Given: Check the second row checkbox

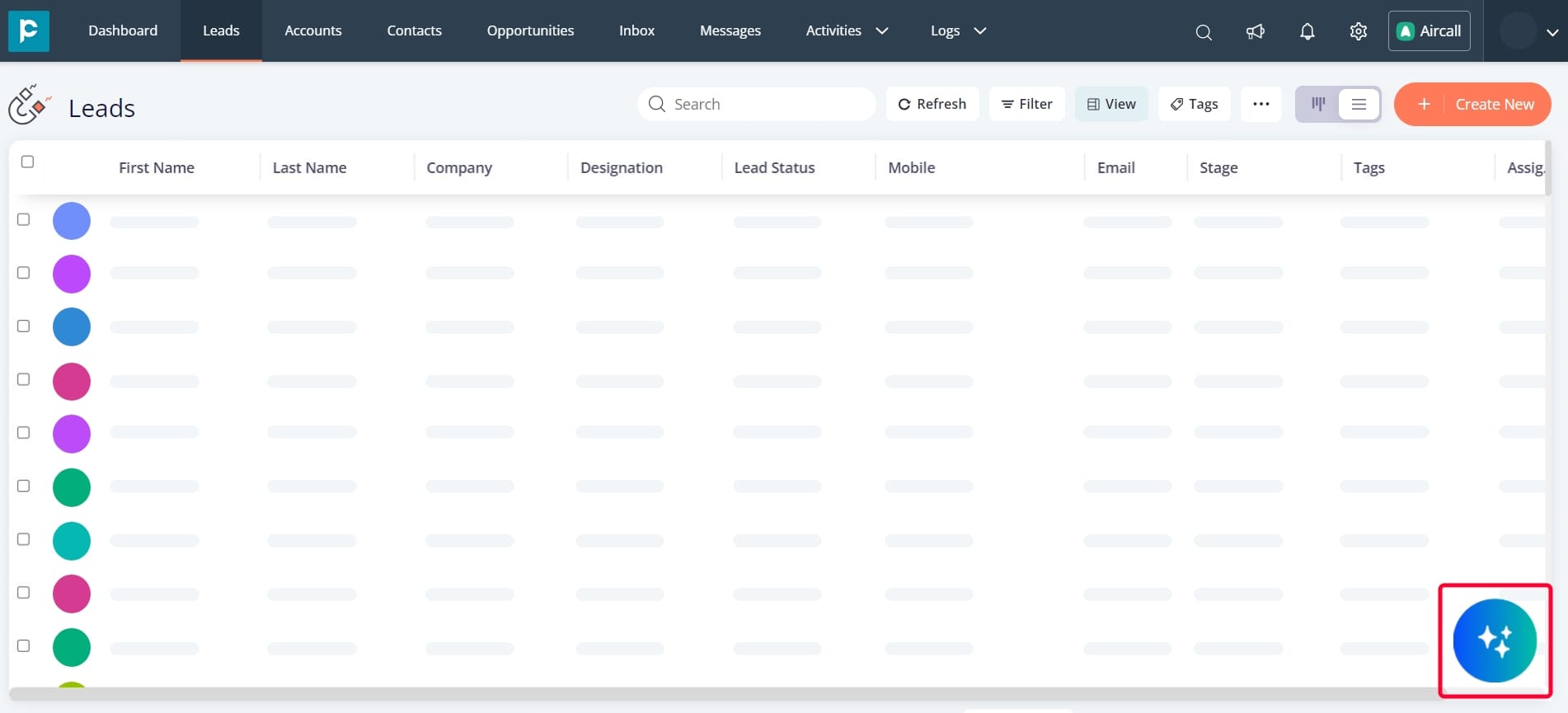Looking at the screenshot, I should pos(24,272).
